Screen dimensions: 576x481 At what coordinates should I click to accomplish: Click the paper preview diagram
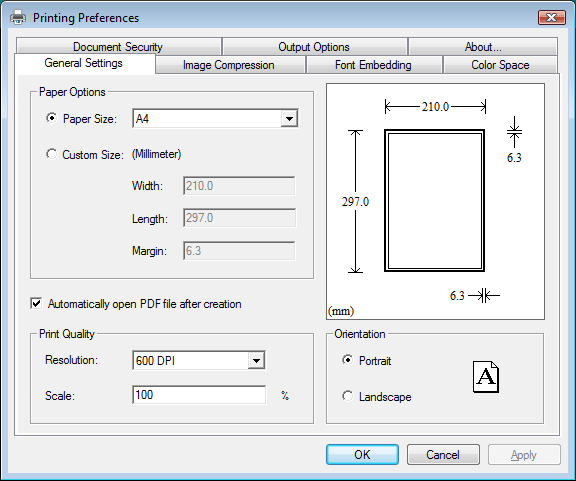click(435, 201)
